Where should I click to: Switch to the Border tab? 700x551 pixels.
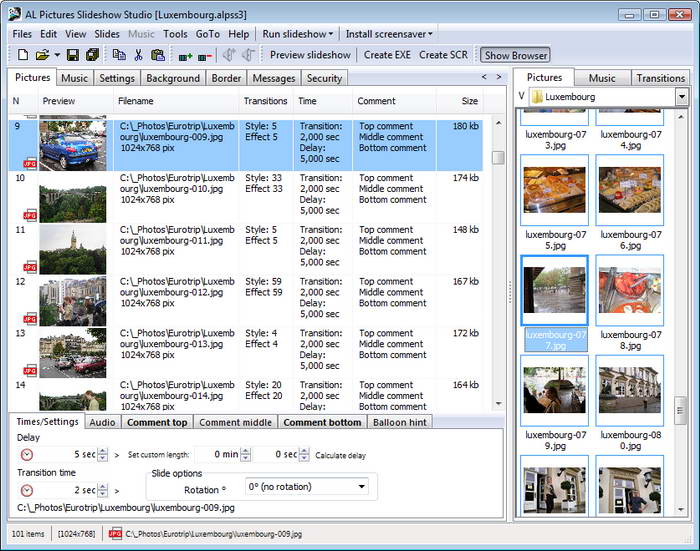point(226,78)
